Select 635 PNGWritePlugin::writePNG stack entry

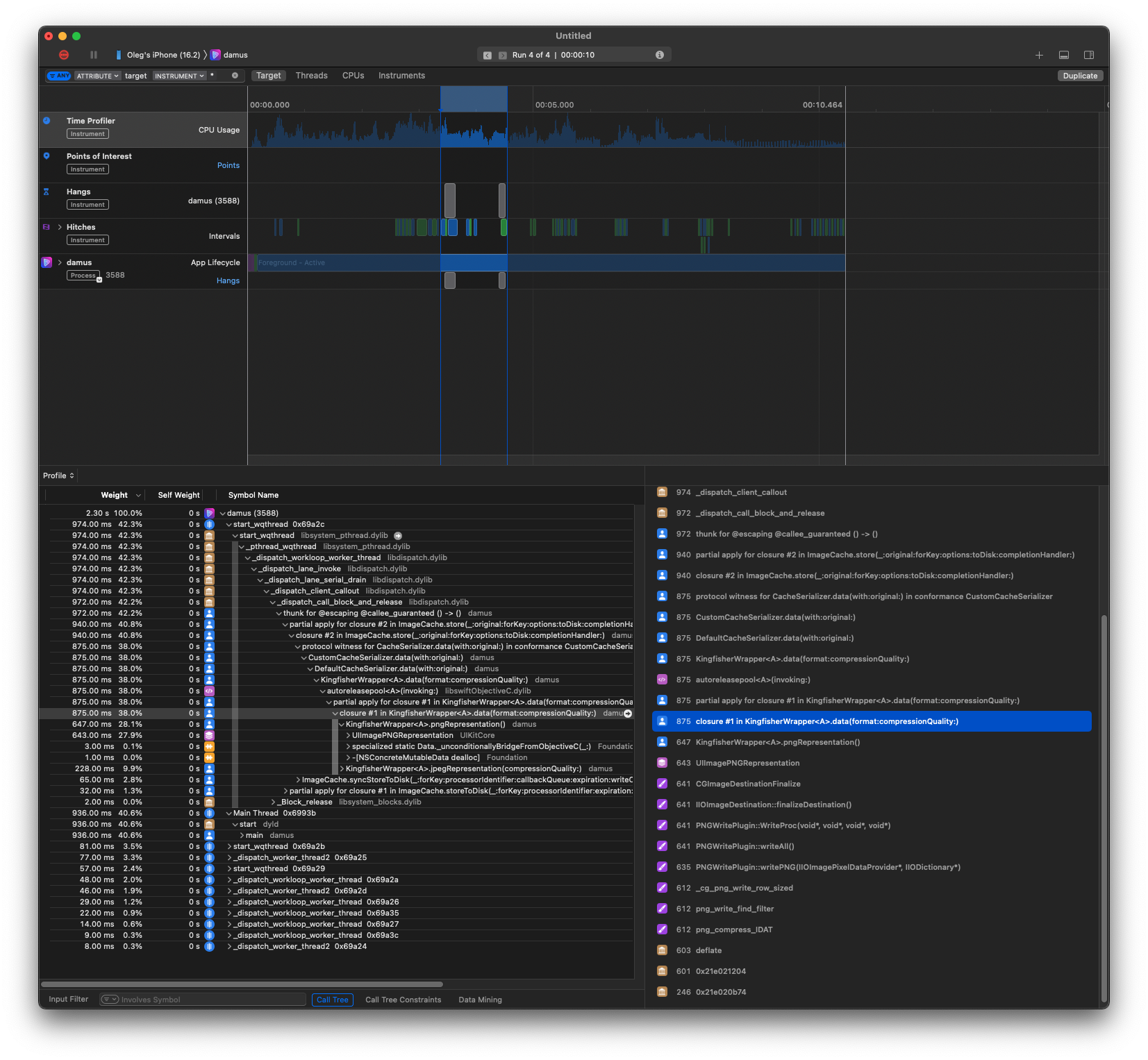pyautogui.click(x=872, y=867)
